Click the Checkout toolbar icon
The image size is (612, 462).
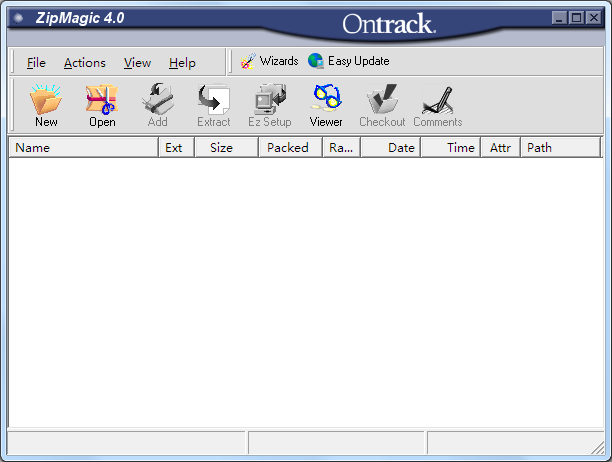click(382, 104)
